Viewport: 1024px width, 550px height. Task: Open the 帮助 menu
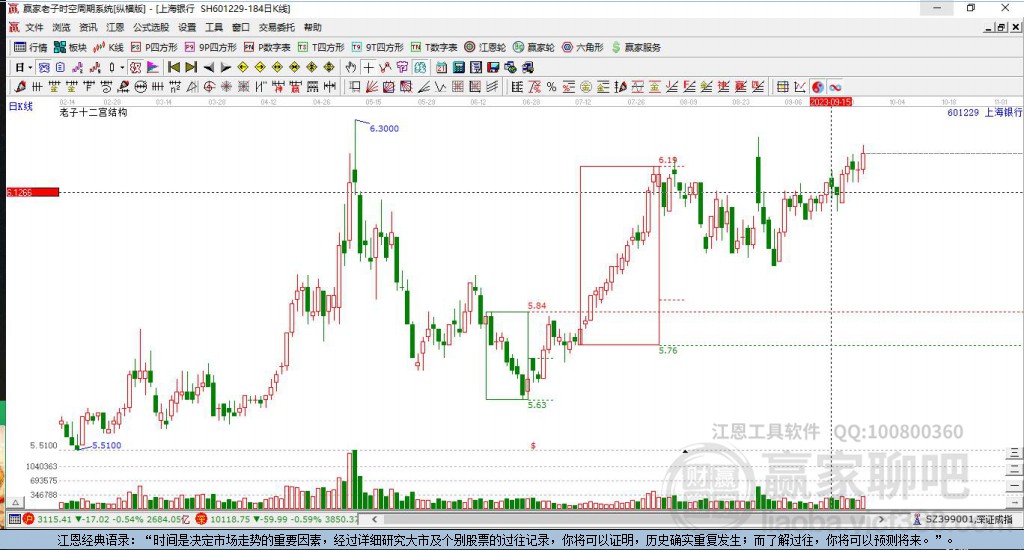[312, 27]
